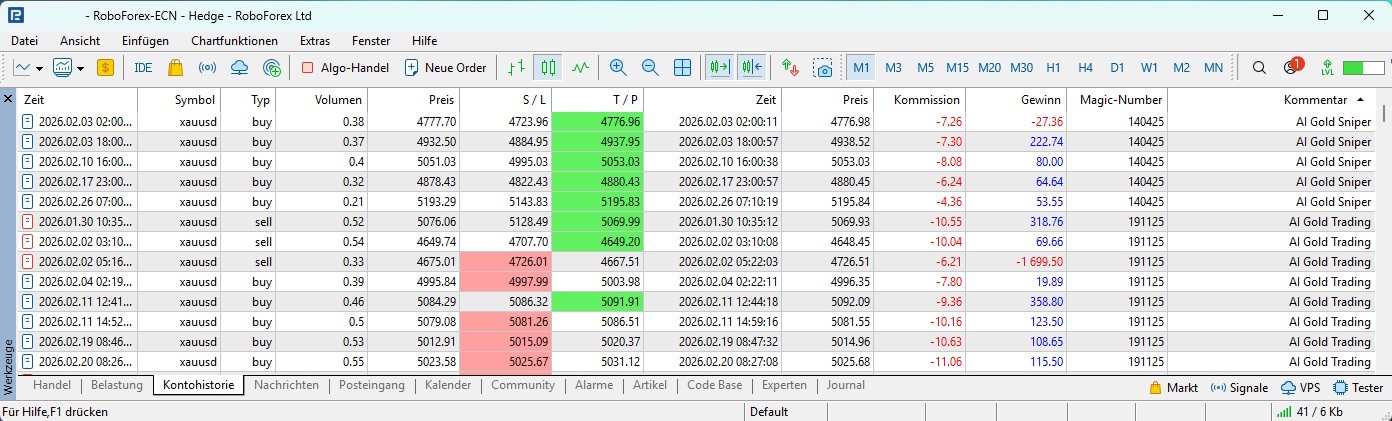
Task: Select the D1 timeframe
Action: pyautogui.click(x=1117, y=68)
